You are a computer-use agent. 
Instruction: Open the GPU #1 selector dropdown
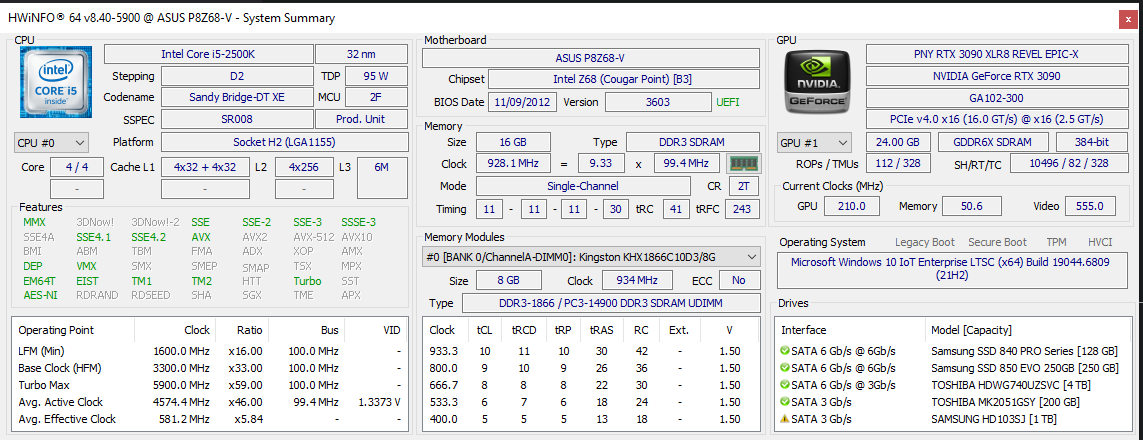(815, 143)
